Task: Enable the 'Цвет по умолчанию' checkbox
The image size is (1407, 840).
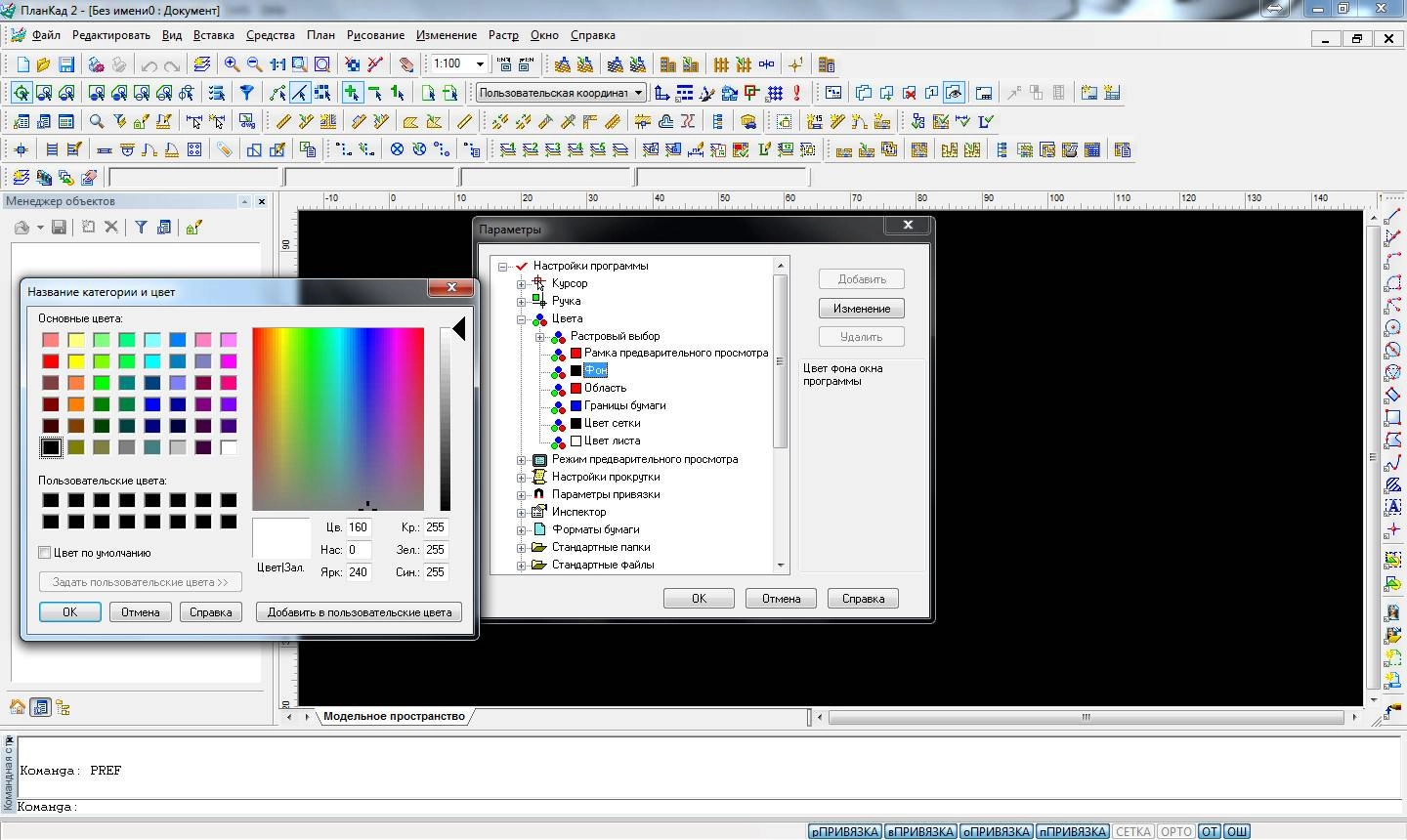Action: click(x=45, y=553)
